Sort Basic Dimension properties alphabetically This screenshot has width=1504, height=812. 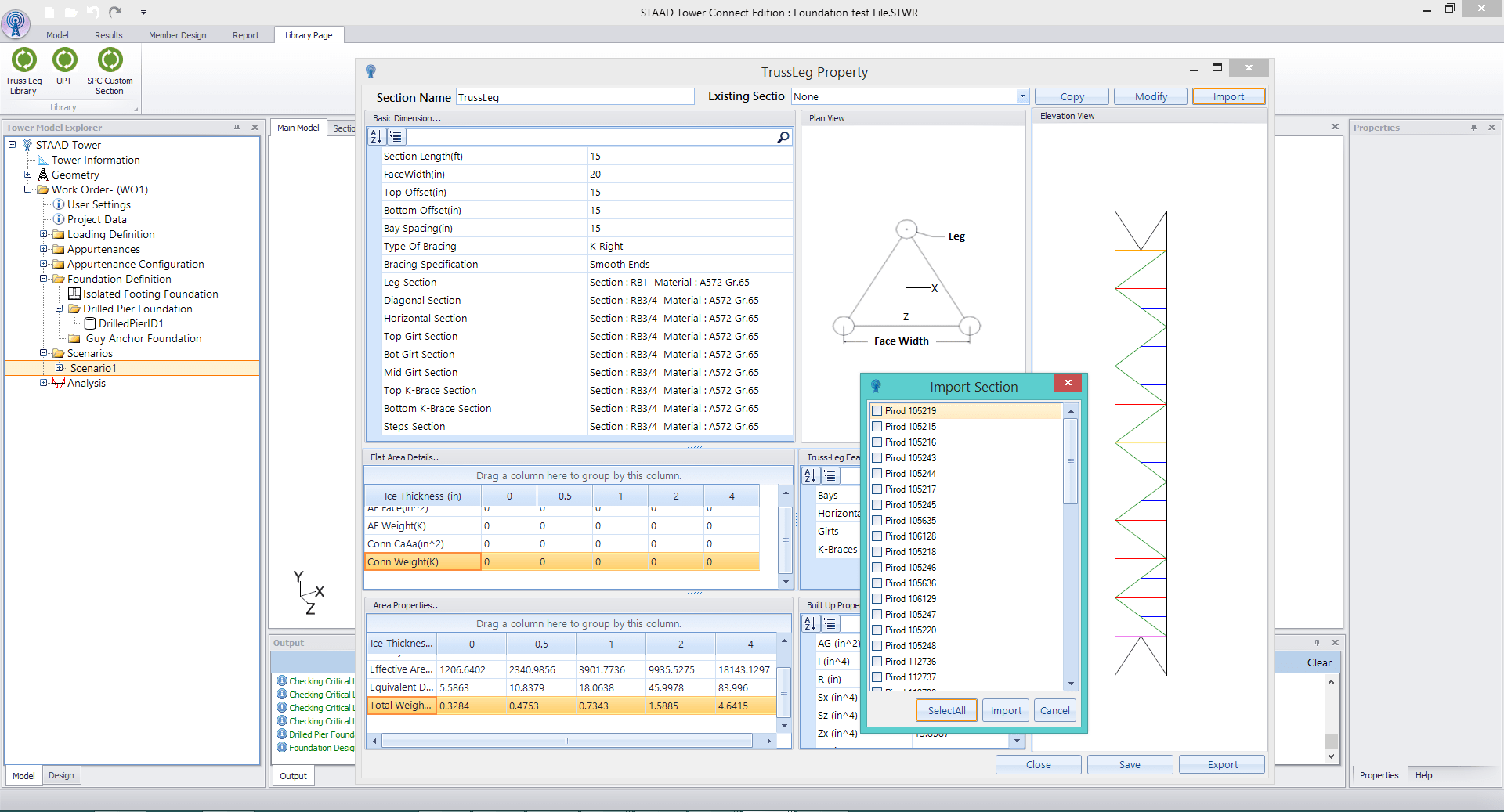coord(376,137)
